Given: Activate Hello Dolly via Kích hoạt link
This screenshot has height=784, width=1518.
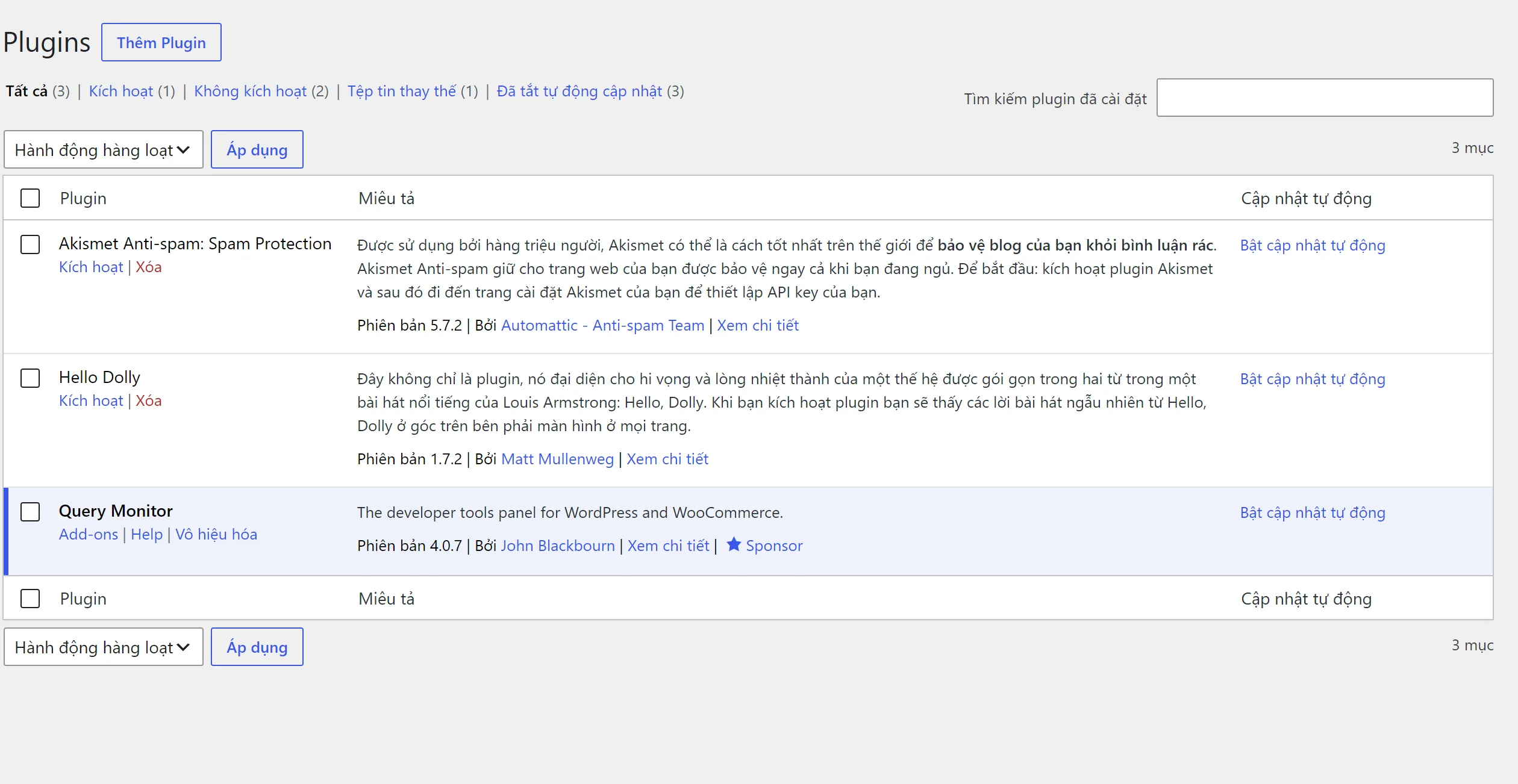Looking at the screenshot, I should [x=91, y=400].
